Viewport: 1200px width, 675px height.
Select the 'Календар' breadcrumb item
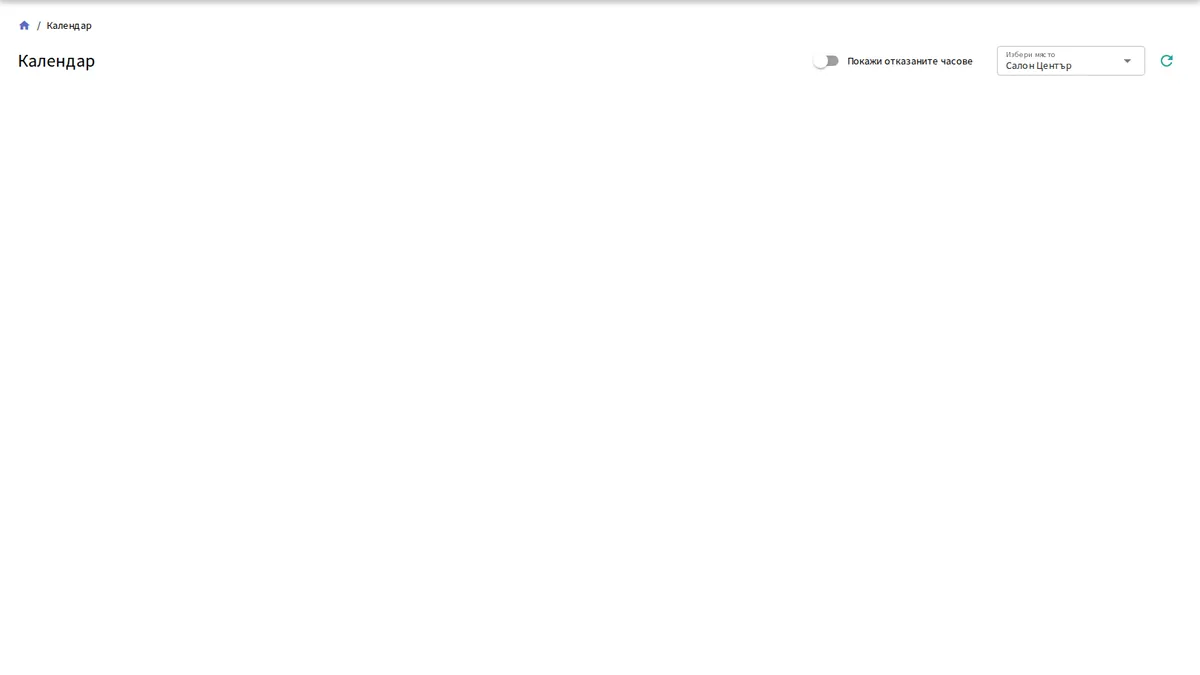(x=69, y=25)
